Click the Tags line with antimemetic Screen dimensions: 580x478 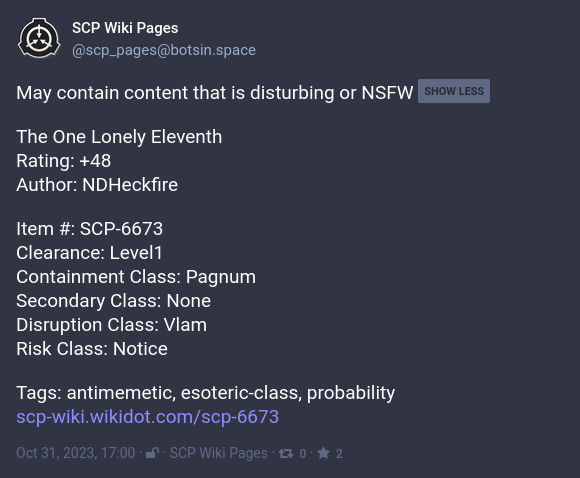(x=206, y=393)
